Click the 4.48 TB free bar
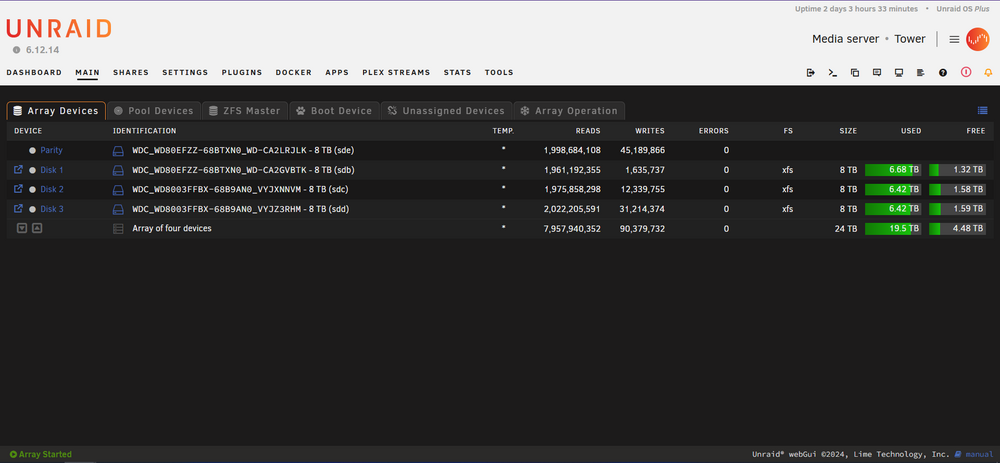1000x463 pixels. point(957,228)
